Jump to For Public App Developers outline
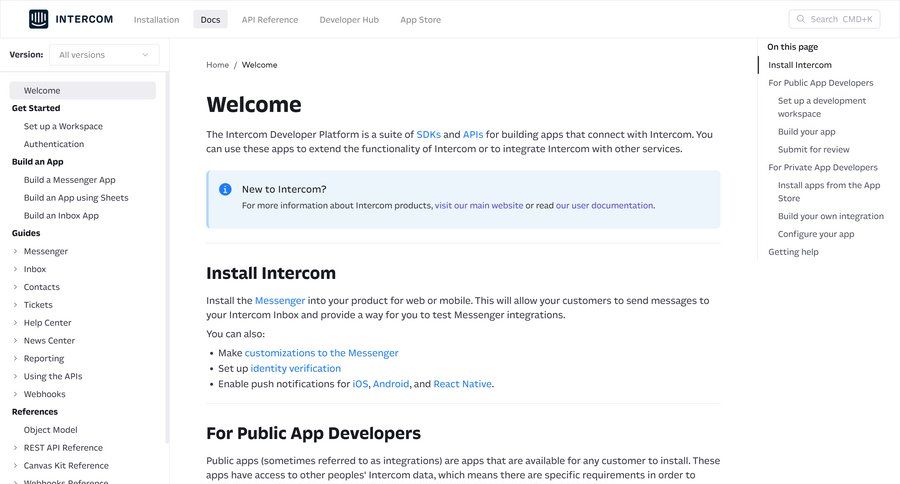 click(821, 83)
